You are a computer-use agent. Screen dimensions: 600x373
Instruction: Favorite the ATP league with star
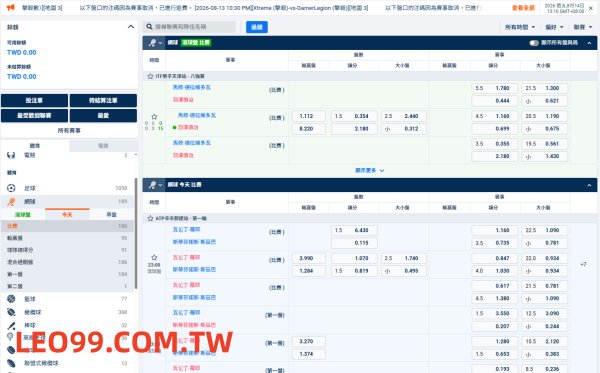pos(150,218)
